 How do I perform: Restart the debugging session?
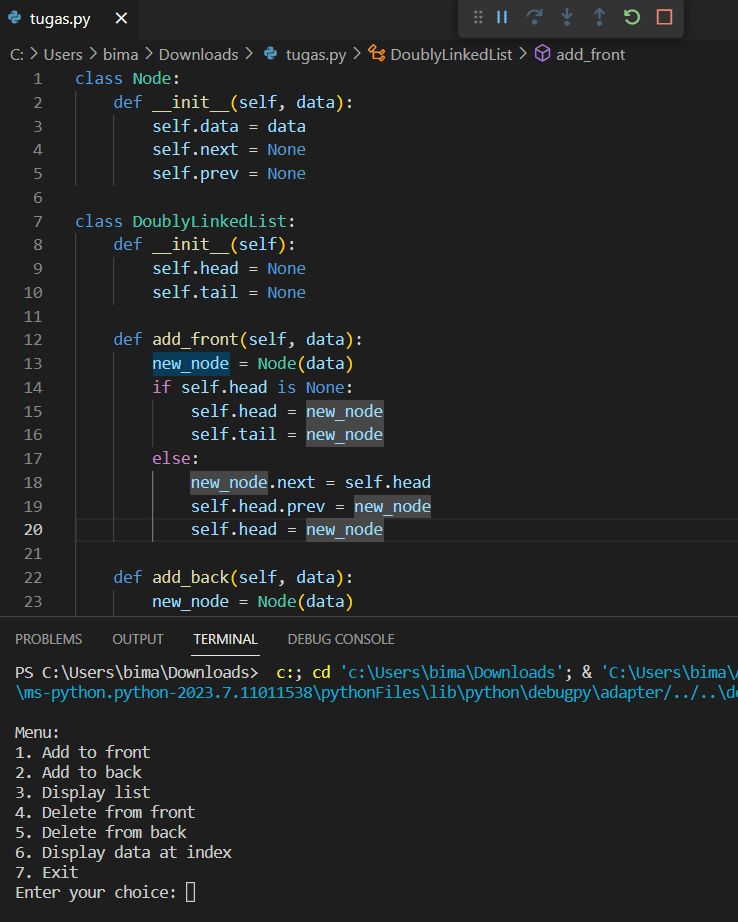(x=632, y=17)
